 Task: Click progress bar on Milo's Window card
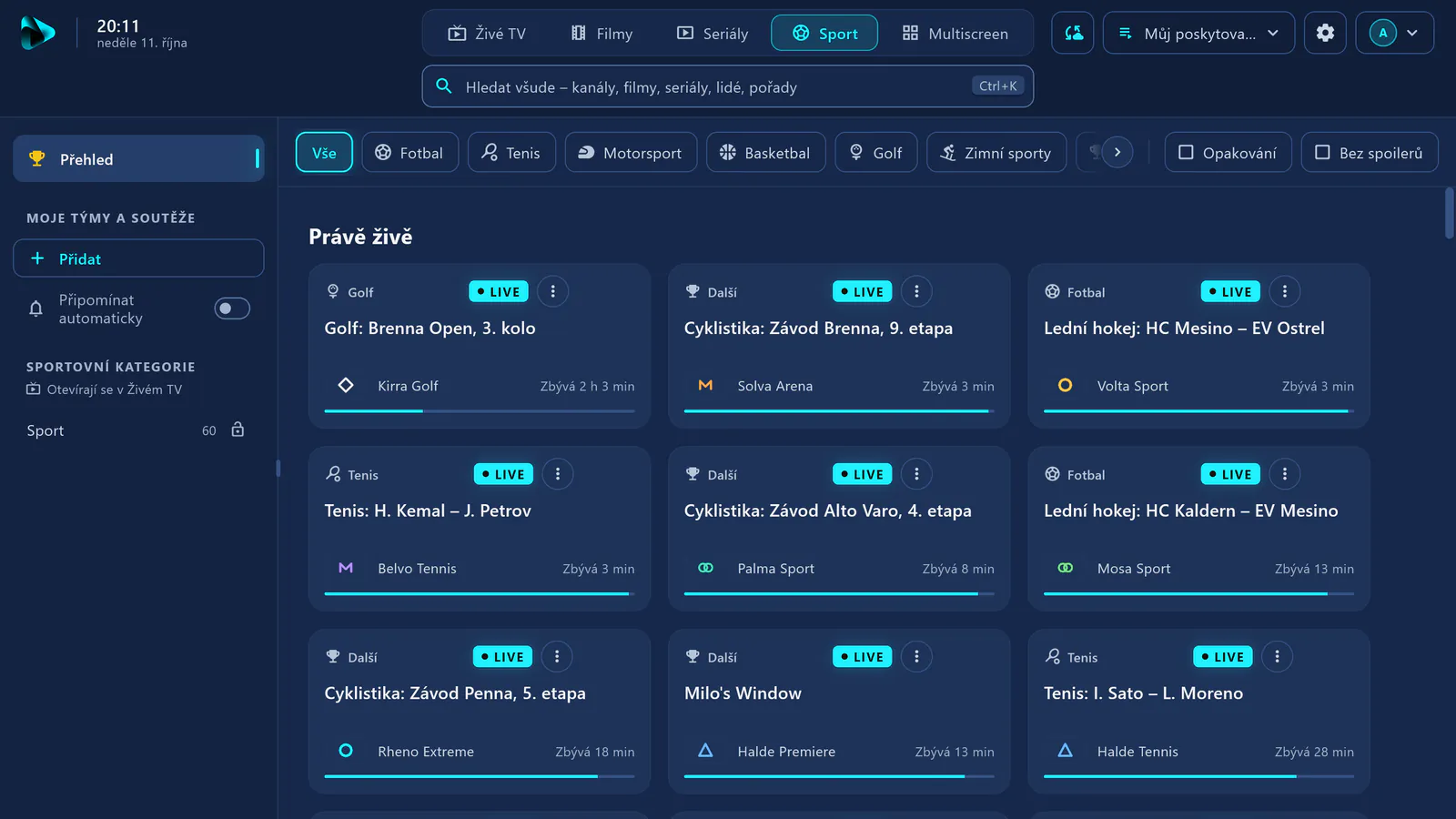[x=839, y=776]
